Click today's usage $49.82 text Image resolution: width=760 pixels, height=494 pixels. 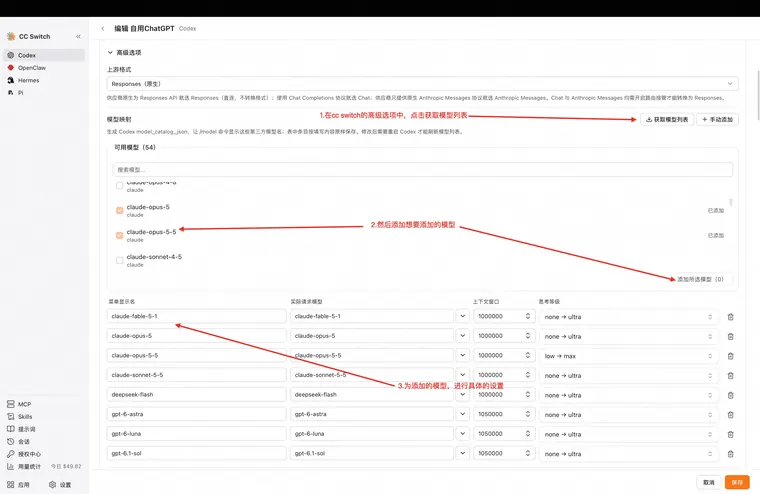(x=66, y=466)
